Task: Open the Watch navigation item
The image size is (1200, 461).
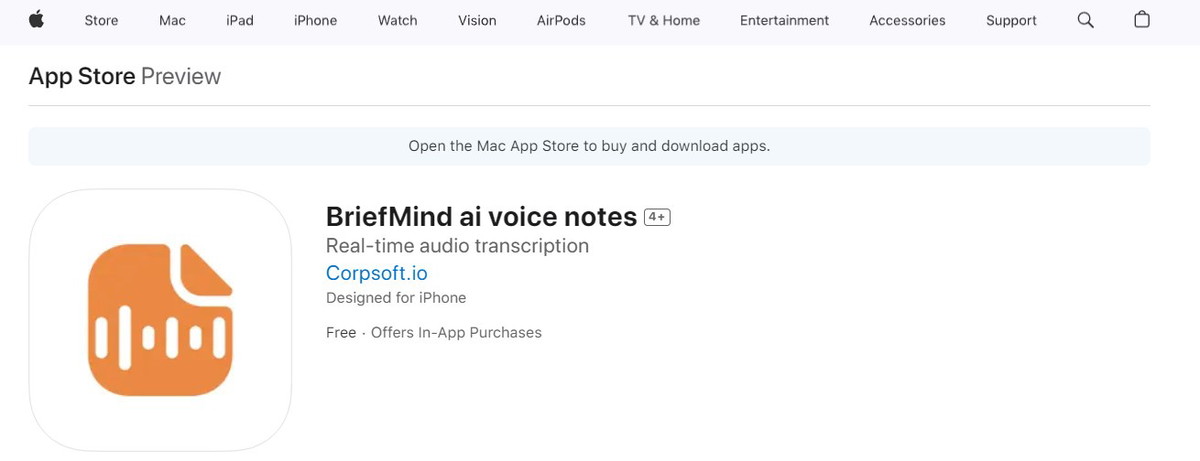Action: (x=397, y=20)
